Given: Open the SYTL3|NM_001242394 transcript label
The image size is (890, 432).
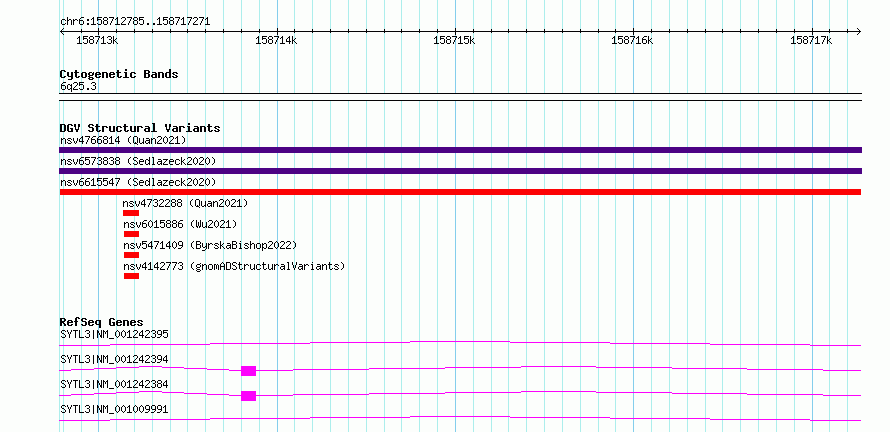Looking at the screenshot, I should click(x=114, y=359).
